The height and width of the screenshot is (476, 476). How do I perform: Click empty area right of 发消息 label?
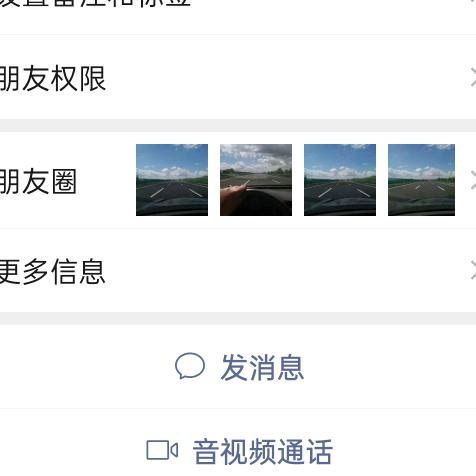(389, 367)
